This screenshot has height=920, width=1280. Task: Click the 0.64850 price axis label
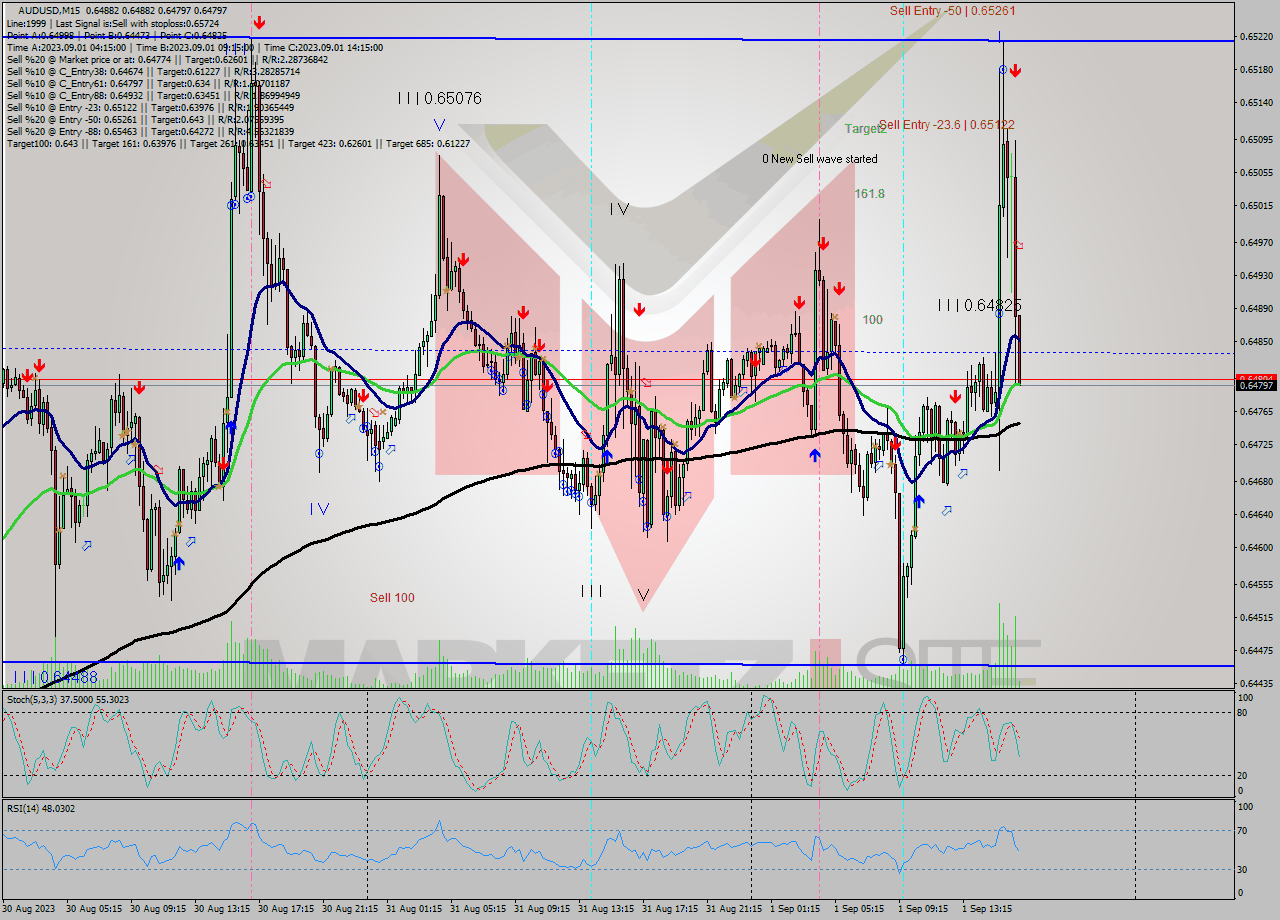(x=1256, y=342)
